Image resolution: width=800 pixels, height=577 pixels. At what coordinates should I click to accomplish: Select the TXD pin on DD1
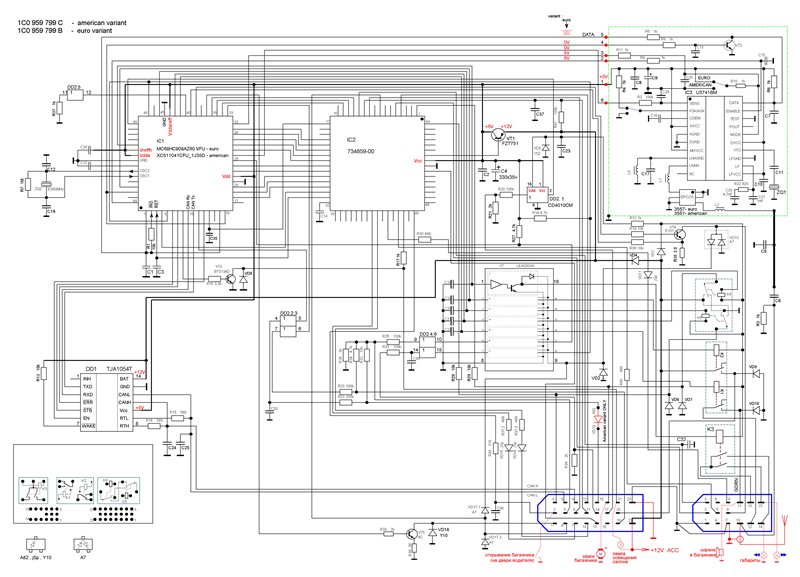coord(88,387)
